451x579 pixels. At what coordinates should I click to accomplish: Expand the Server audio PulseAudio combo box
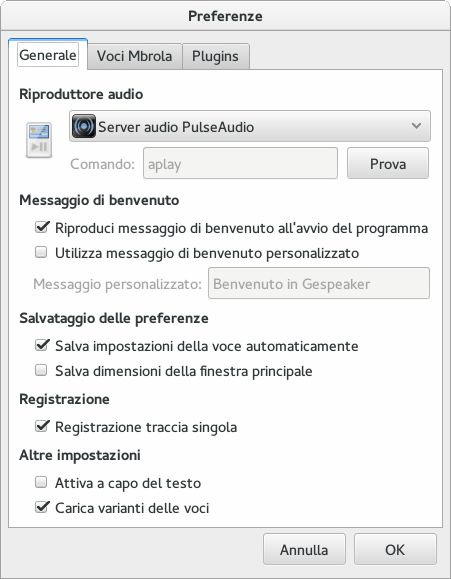coord(250,126)
